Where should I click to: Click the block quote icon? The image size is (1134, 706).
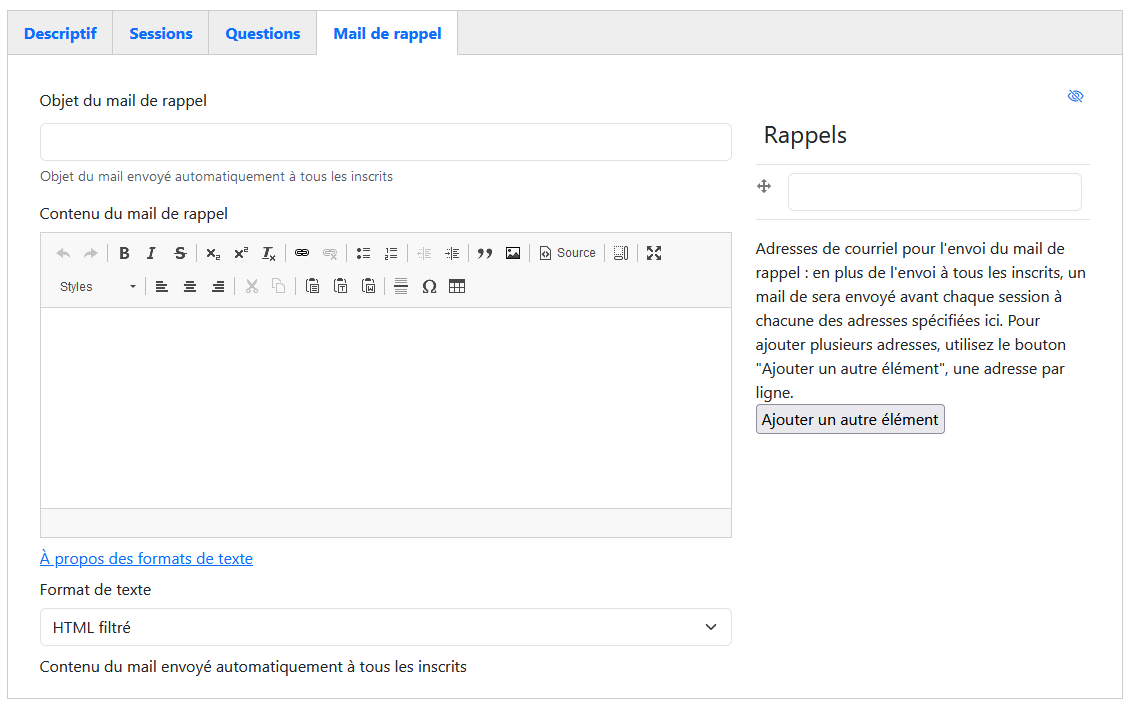485,253
